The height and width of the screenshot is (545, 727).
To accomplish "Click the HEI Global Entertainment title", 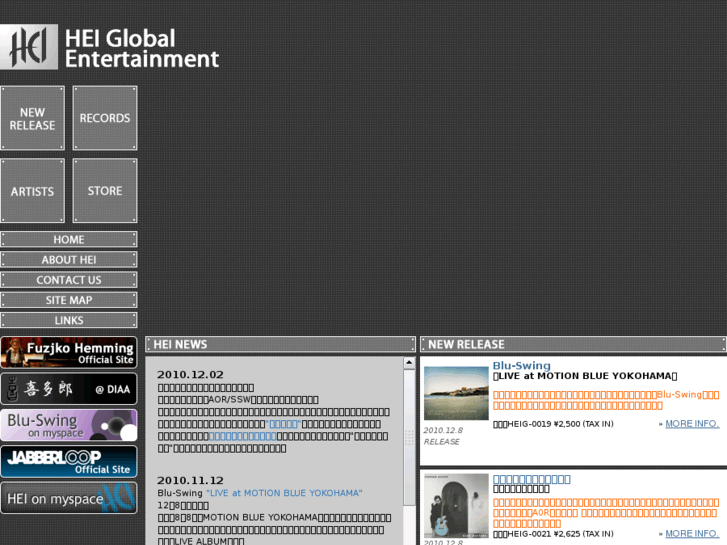I will point(141,48).
